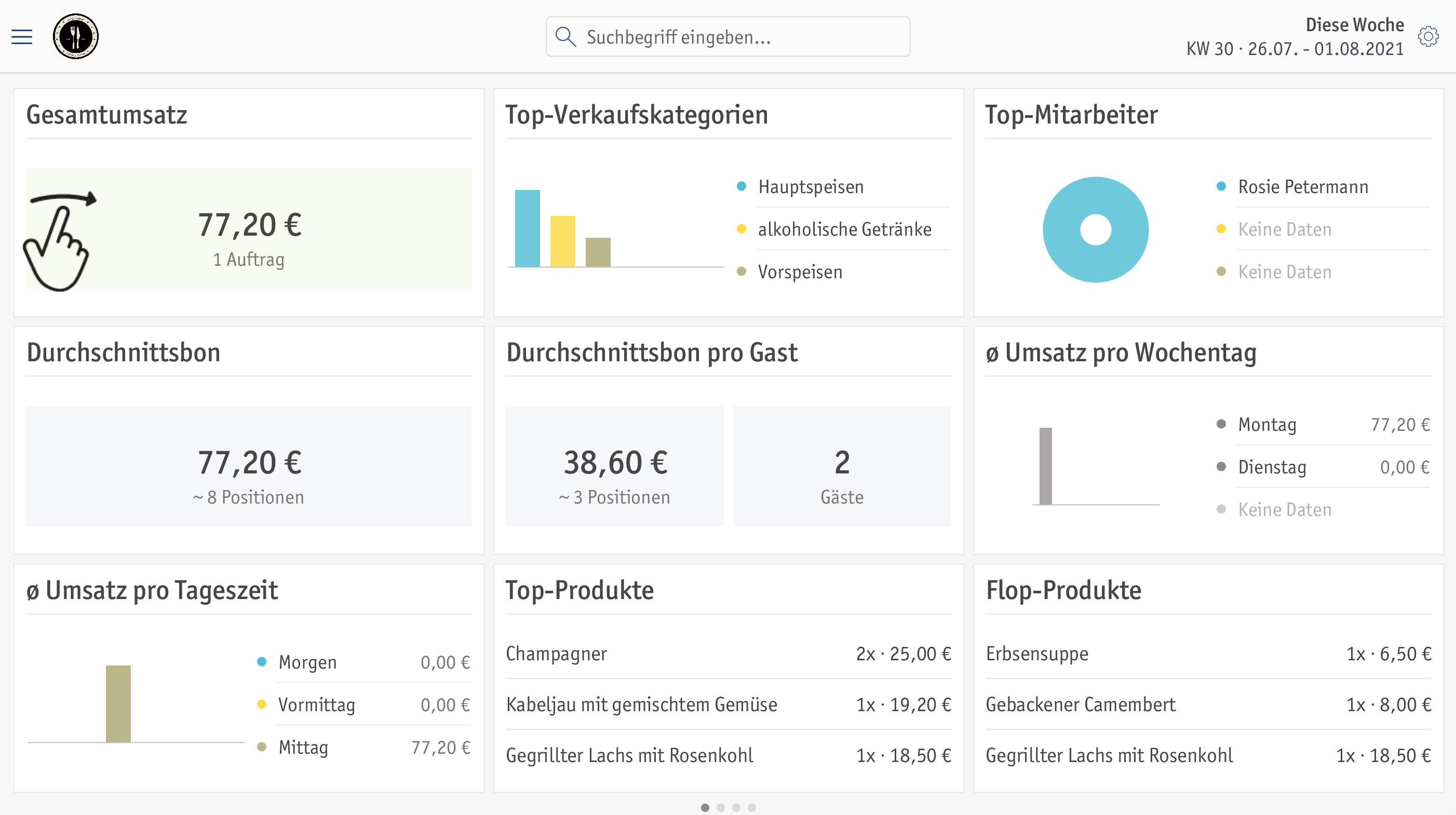Image resolution: width=1456 pixels, height=815 pixels.
Task: Click the olive Vorspeisen bar in the chart
Action: pos(598,252)
